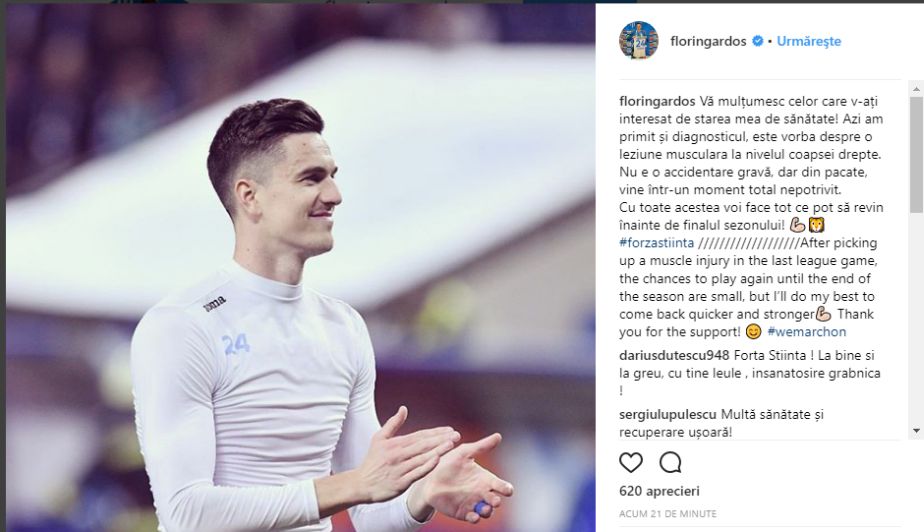Open the comment speech bubble icon
The height and width of the screenshot is (532, 924).
pyautogui.click(x=670, y=462)
